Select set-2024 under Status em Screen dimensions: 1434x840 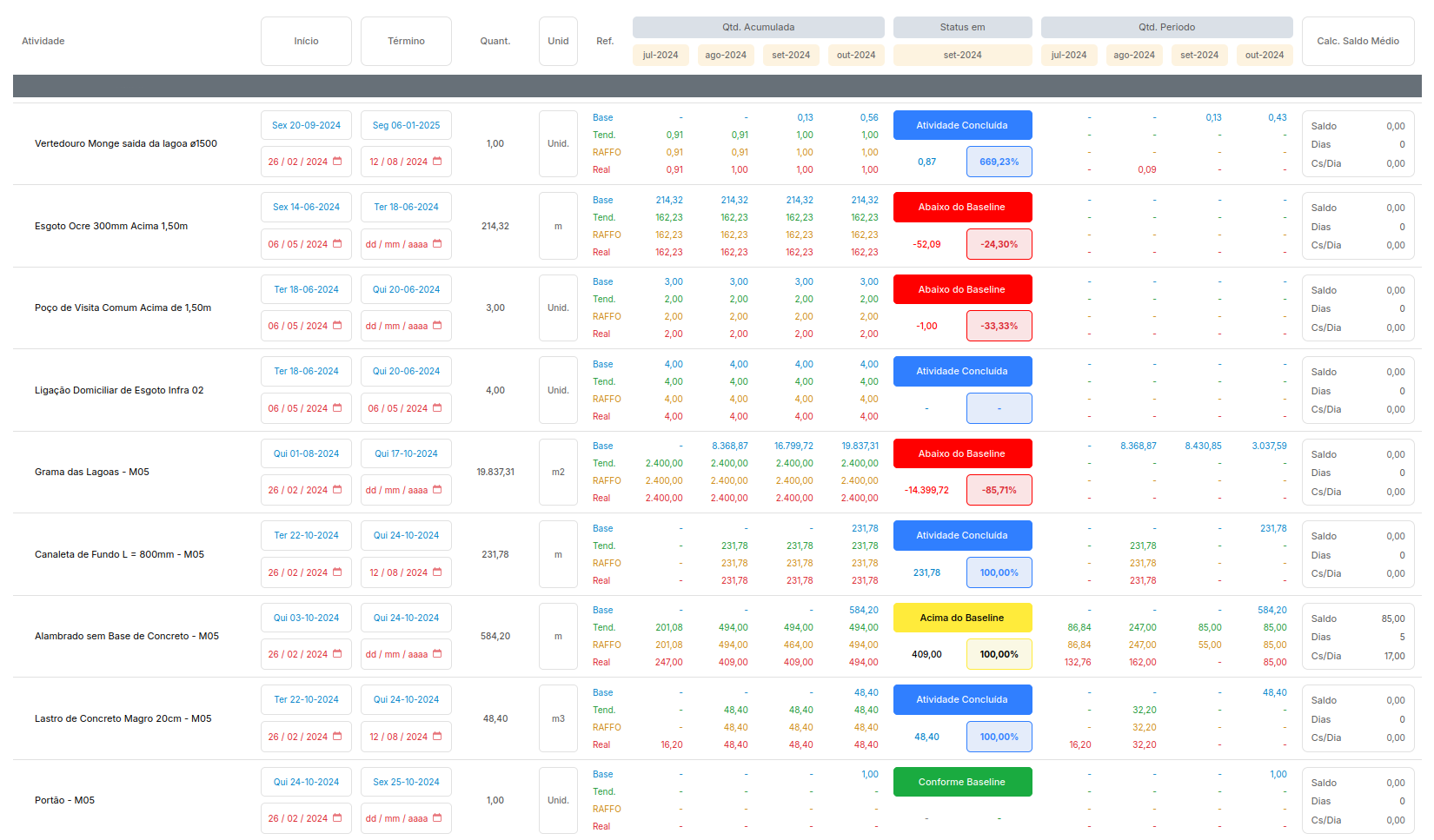tap(962, 55)
